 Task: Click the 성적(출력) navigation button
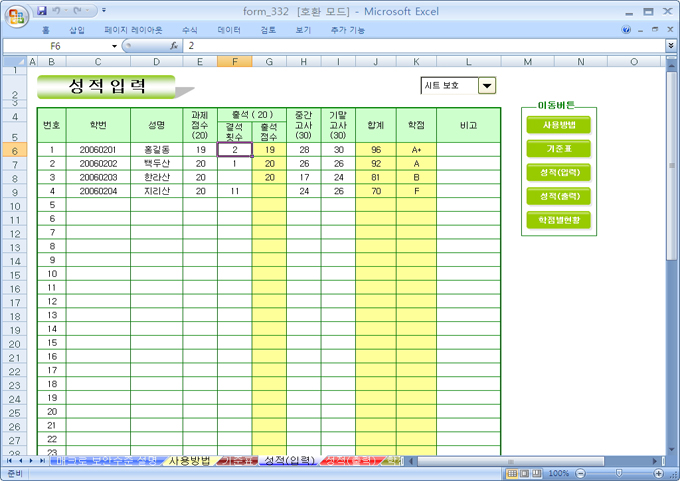559,196
